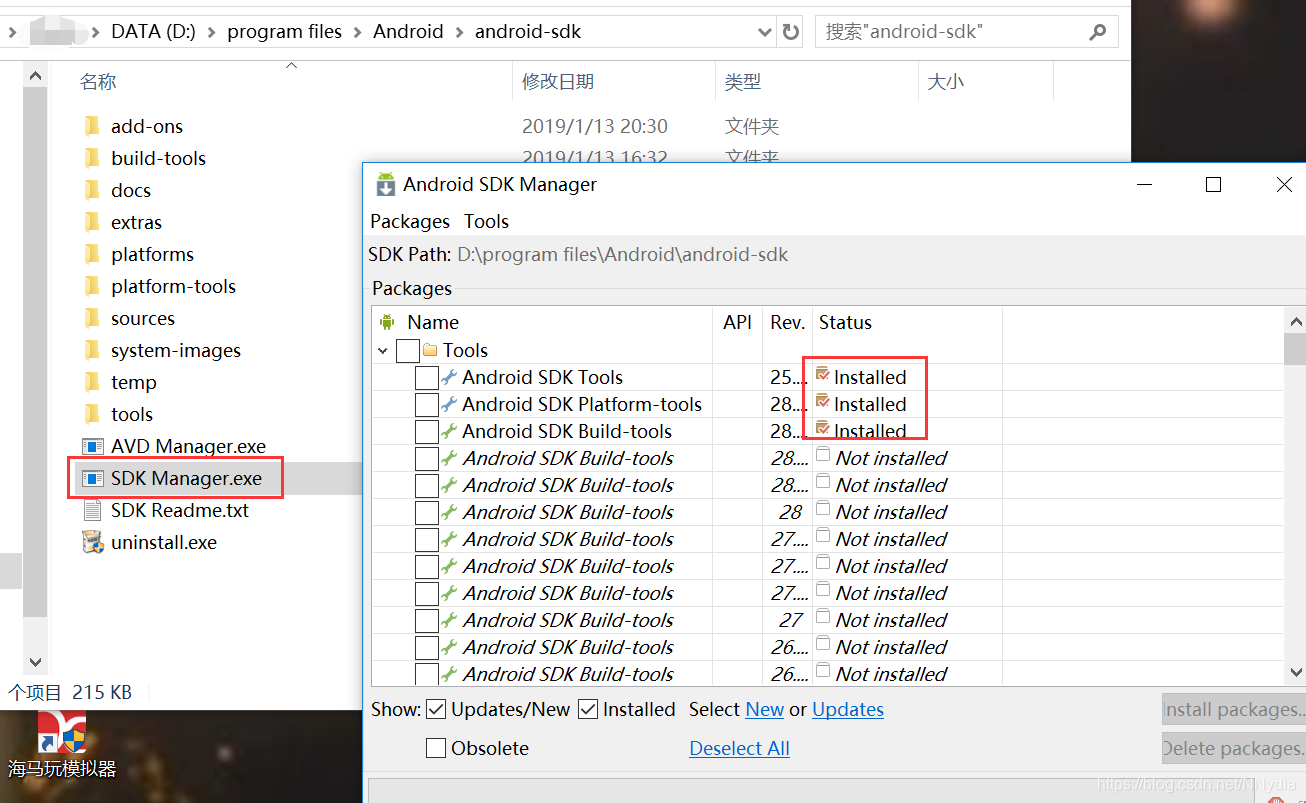1306x803 pixels.
Task: Click the Delete packages button
Action: [1234, 748]
